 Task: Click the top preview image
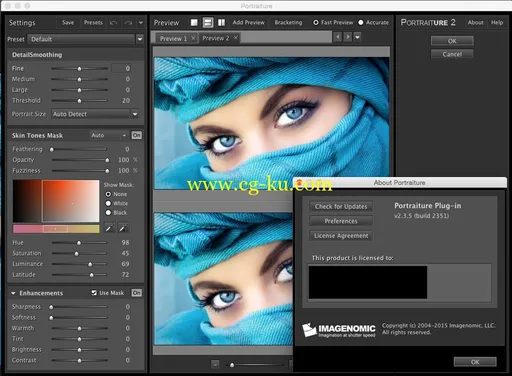[271, 123]
